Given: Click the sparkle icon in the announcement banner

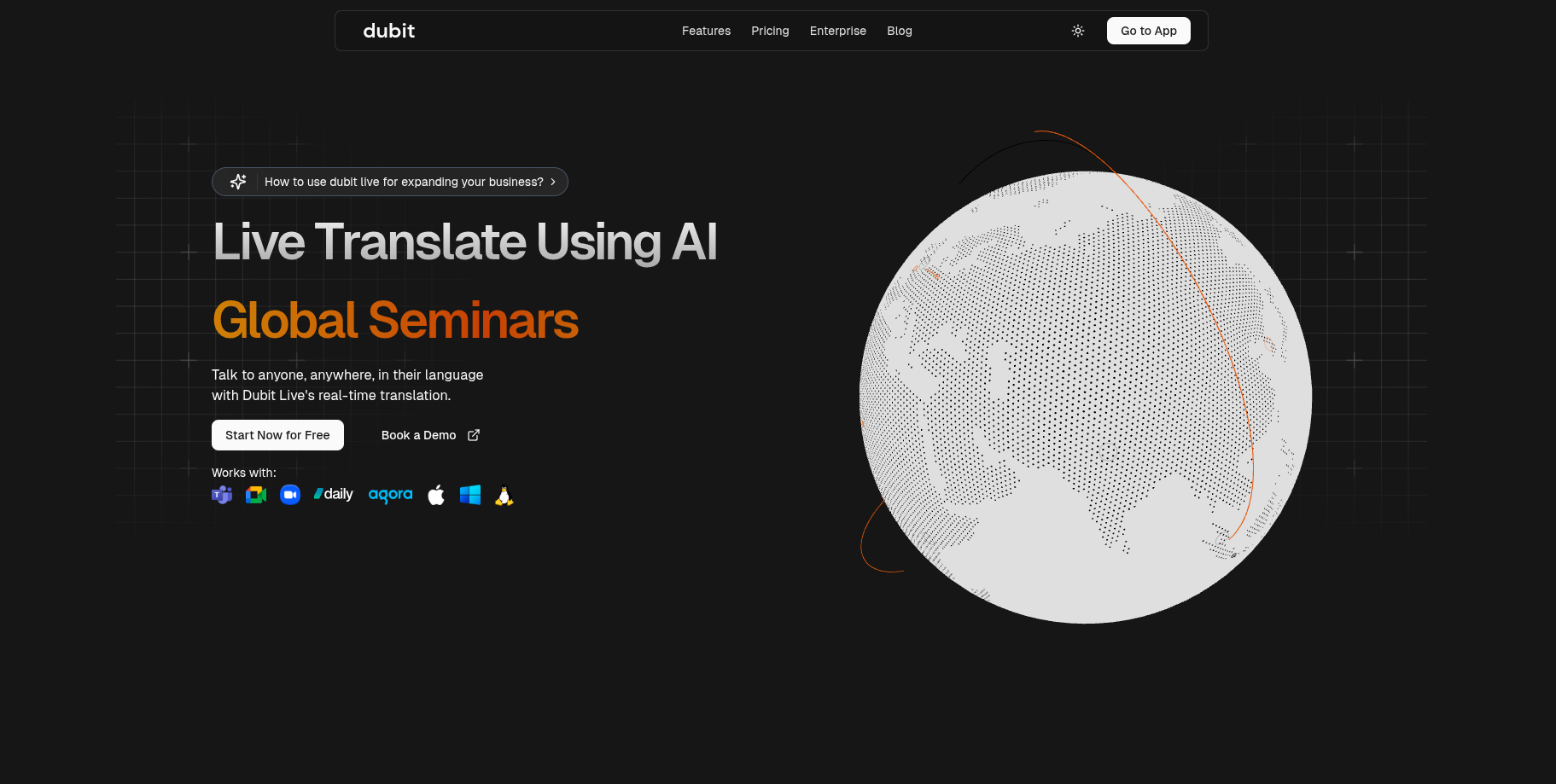Looking at the screenshot, I should pyautogui.click(x=238, y=182).
